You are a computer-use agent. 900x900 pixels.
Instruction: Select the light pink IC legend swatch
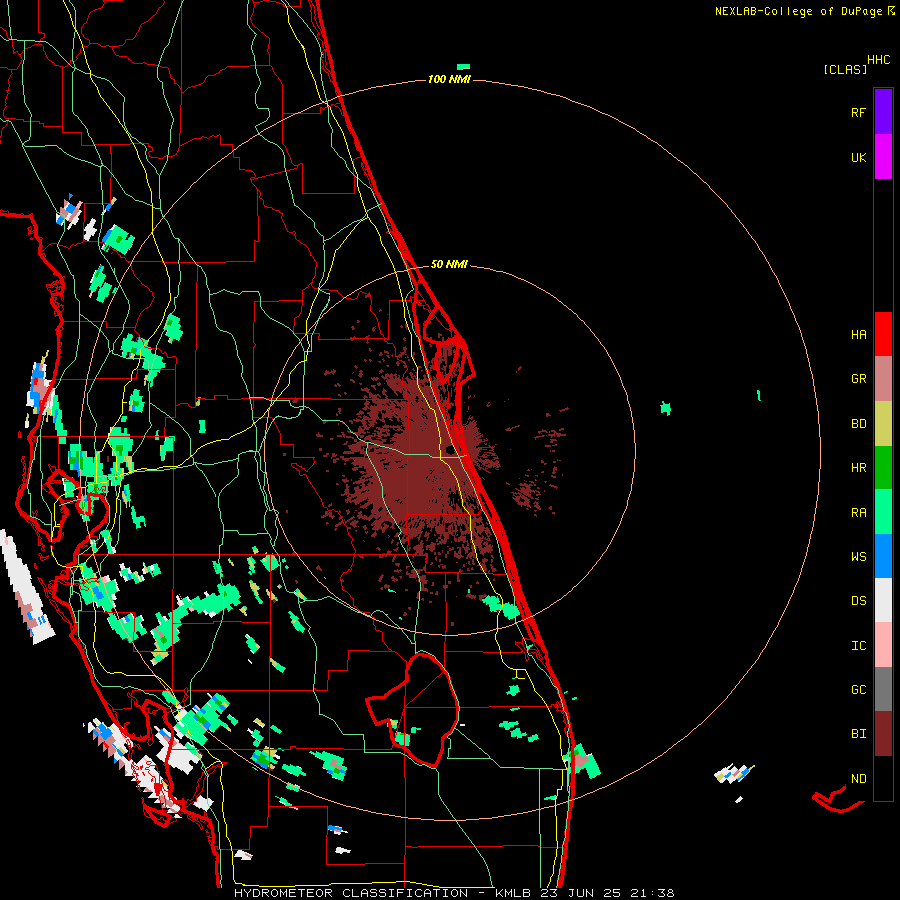[x=883, y=645]
